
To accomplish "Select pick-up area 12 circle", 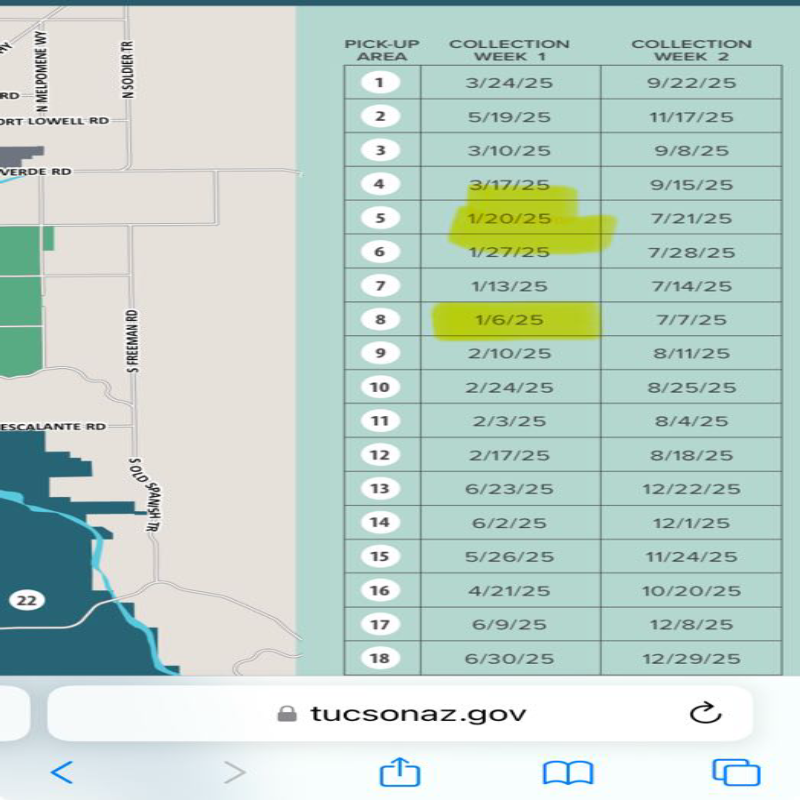I will pyautogui.click(x=380, y=455).
